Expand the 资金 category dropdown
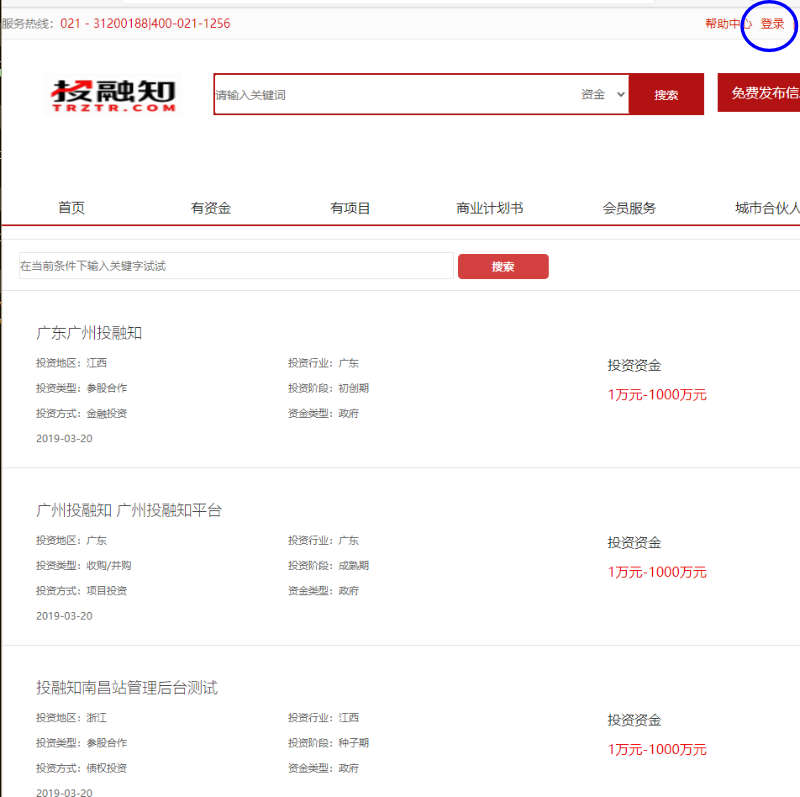The height and width of the screenshot is (797, 800). point(602,95)
